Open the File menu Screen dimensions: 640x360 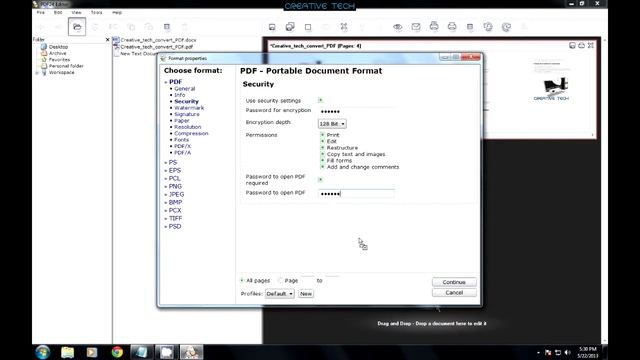[40, 13]
